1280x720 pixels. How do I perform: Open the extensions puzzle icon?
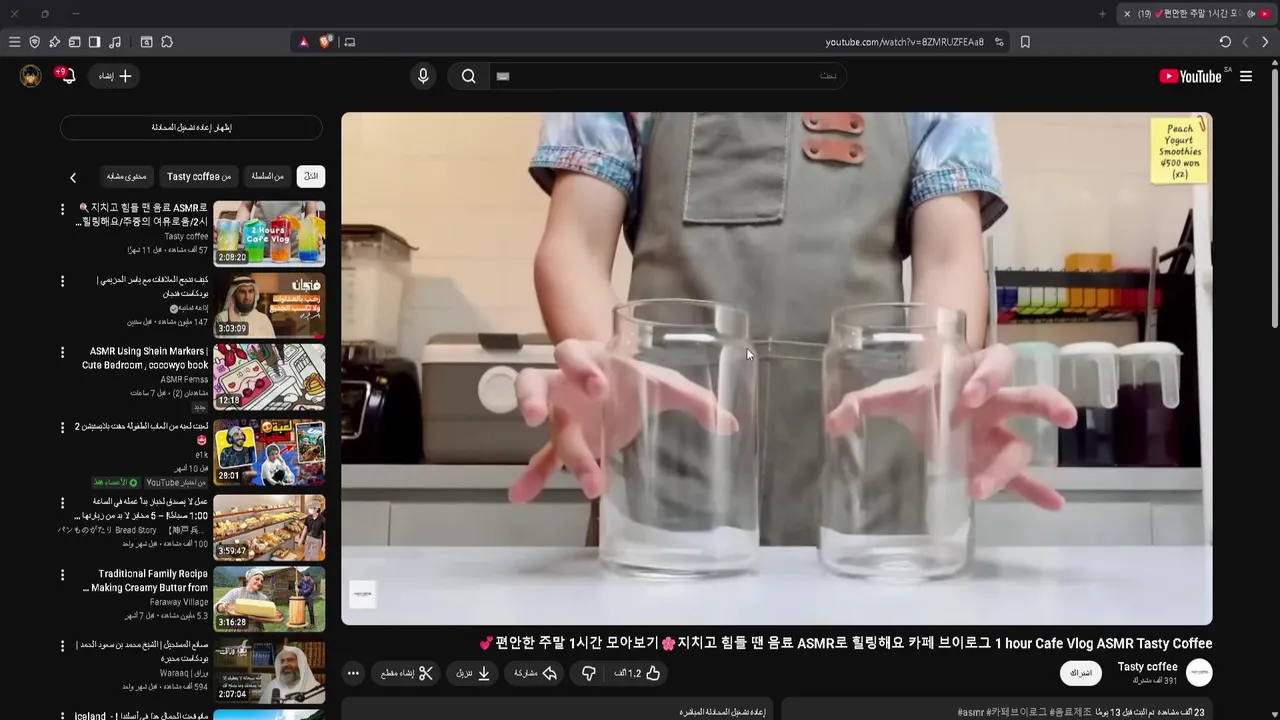click(x=167, y=42)
